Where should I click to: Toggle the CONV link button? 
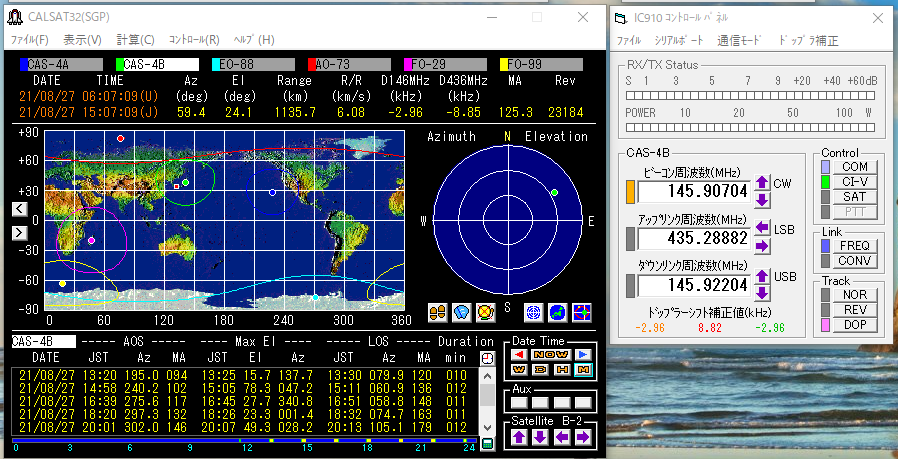tap(854, 261)
